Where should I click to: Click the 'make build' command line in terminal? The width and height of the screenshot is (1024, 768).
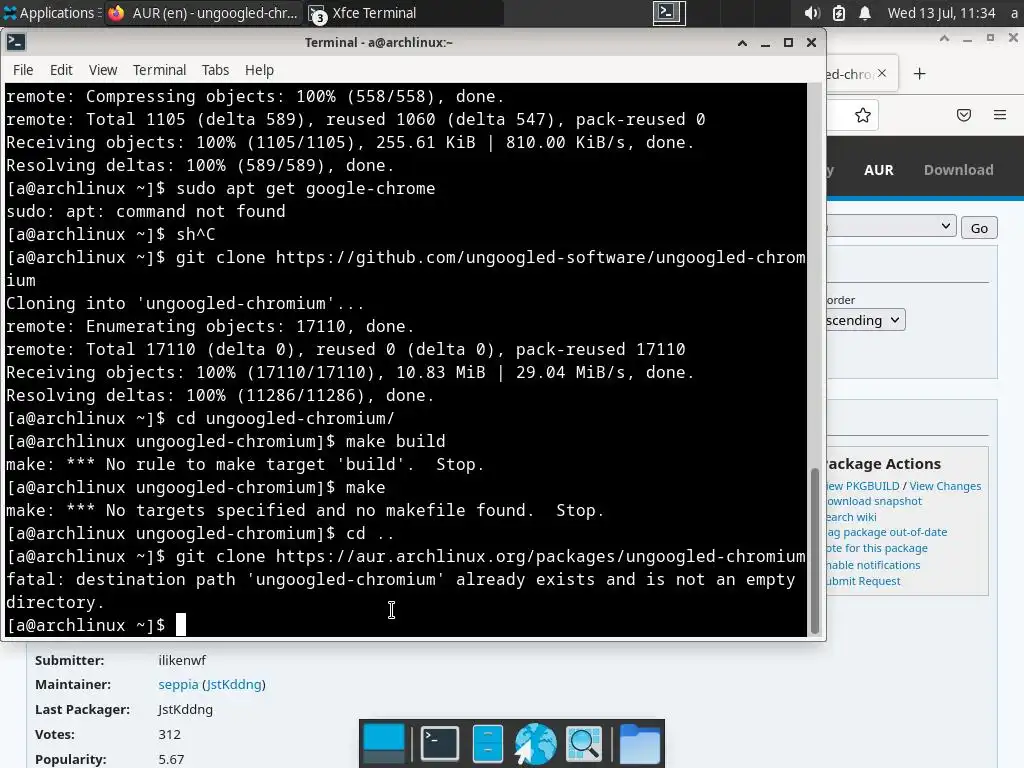click(225, 441)
